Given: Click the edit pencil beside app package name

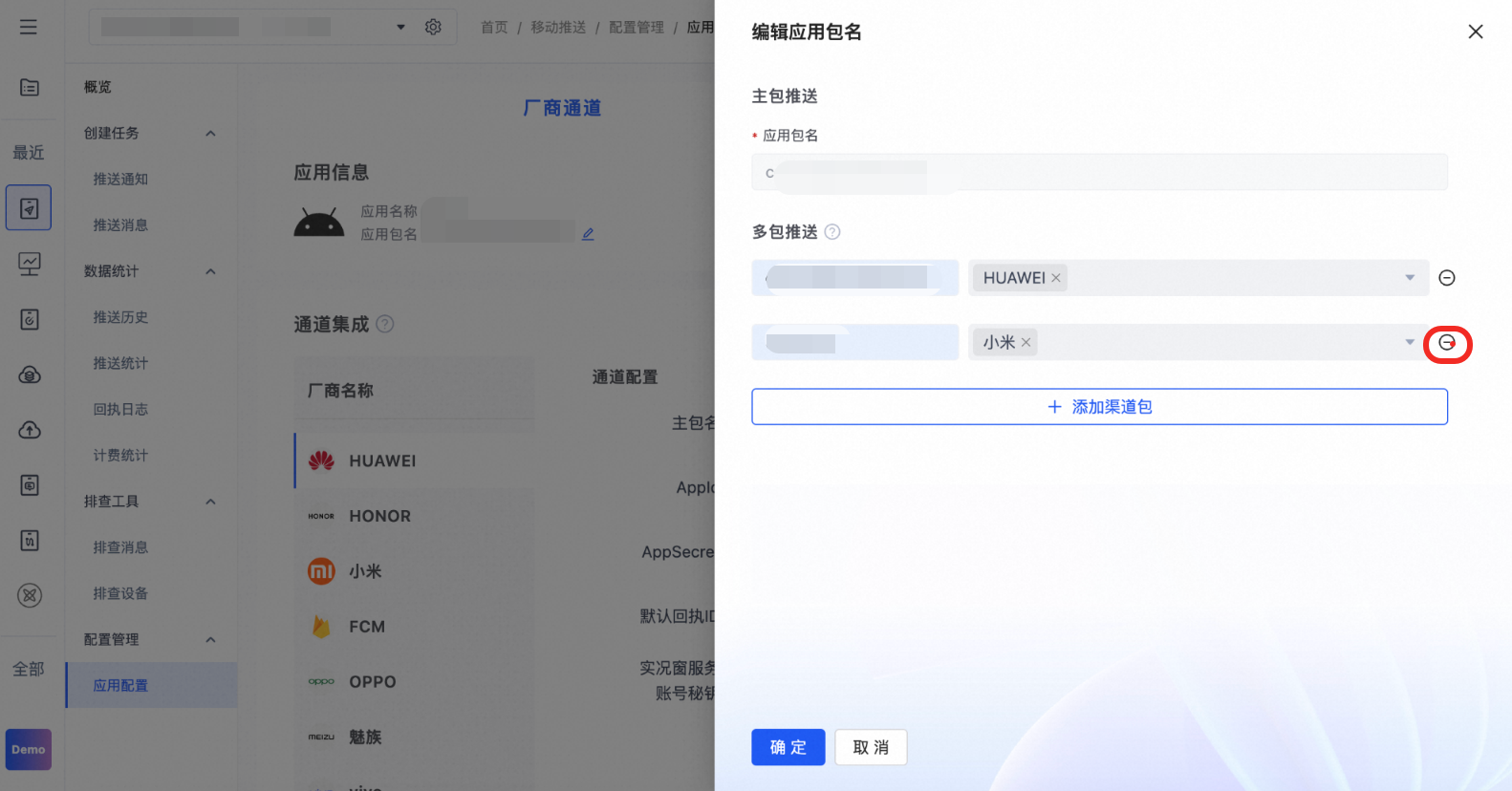Looking at the screenshot, I should 588,234.
